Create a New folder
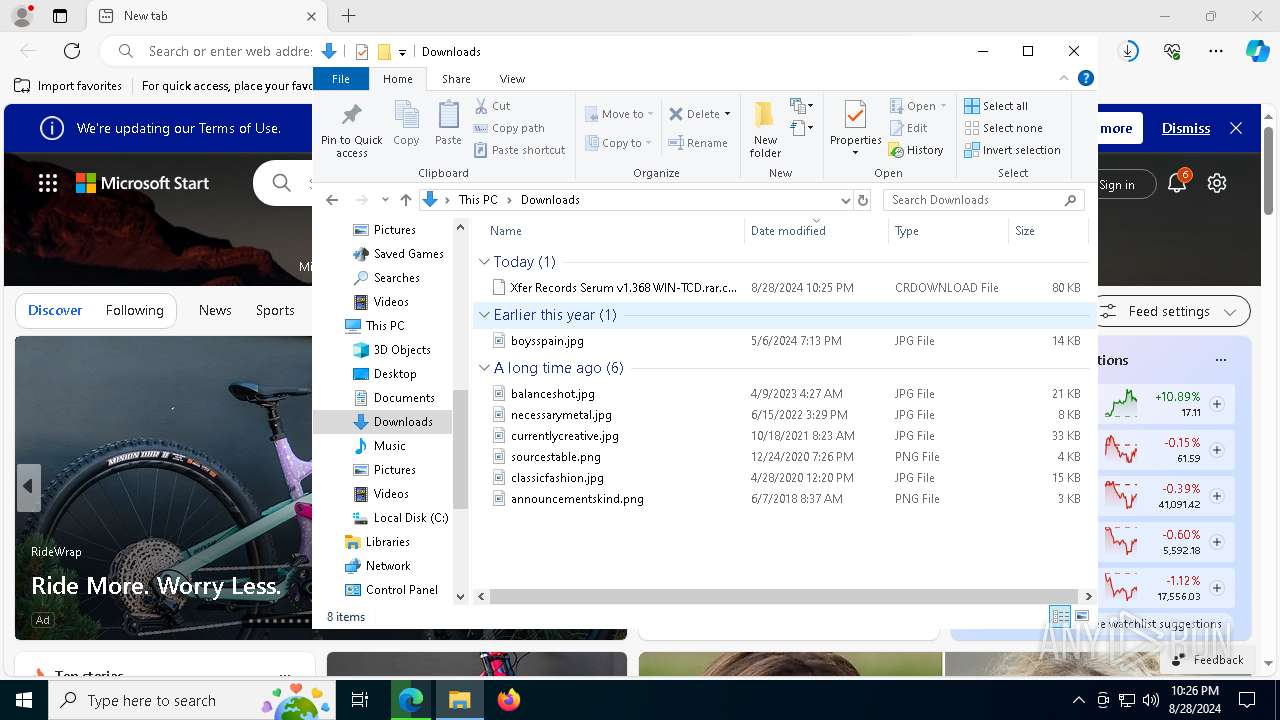 [x=765, y=128]
